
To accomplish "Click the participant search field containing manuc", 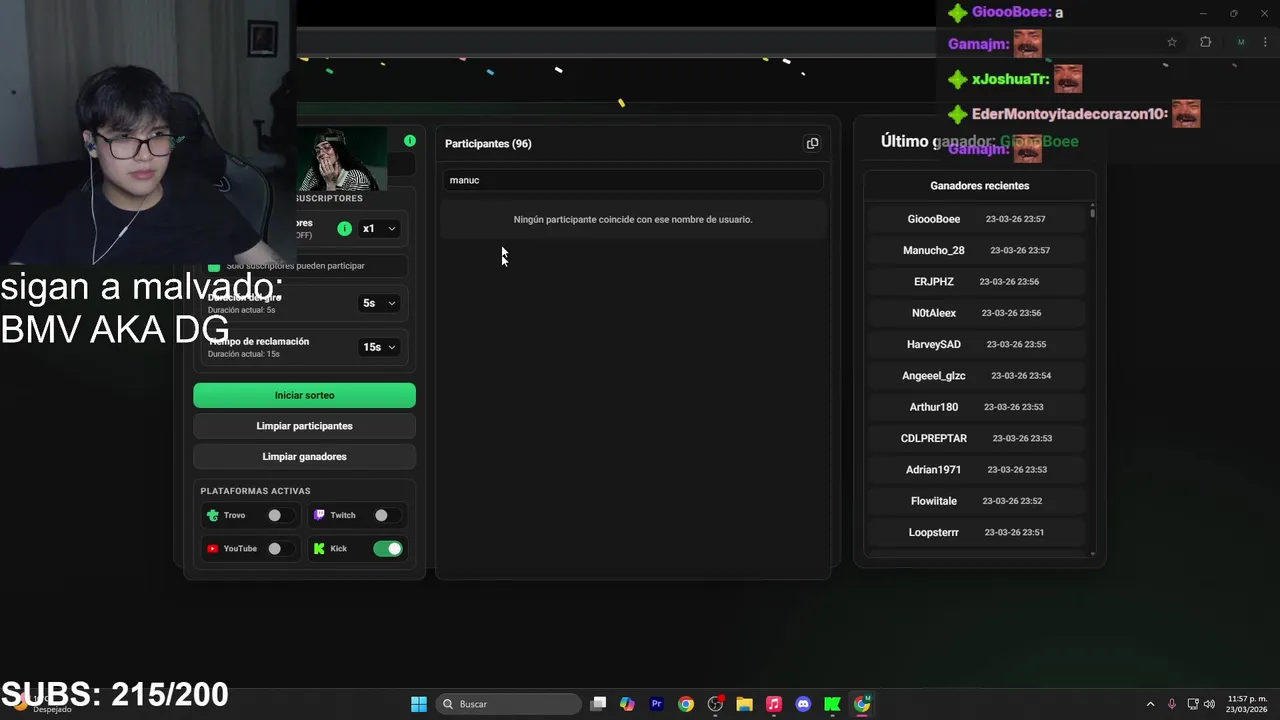I will coord(633,180).
